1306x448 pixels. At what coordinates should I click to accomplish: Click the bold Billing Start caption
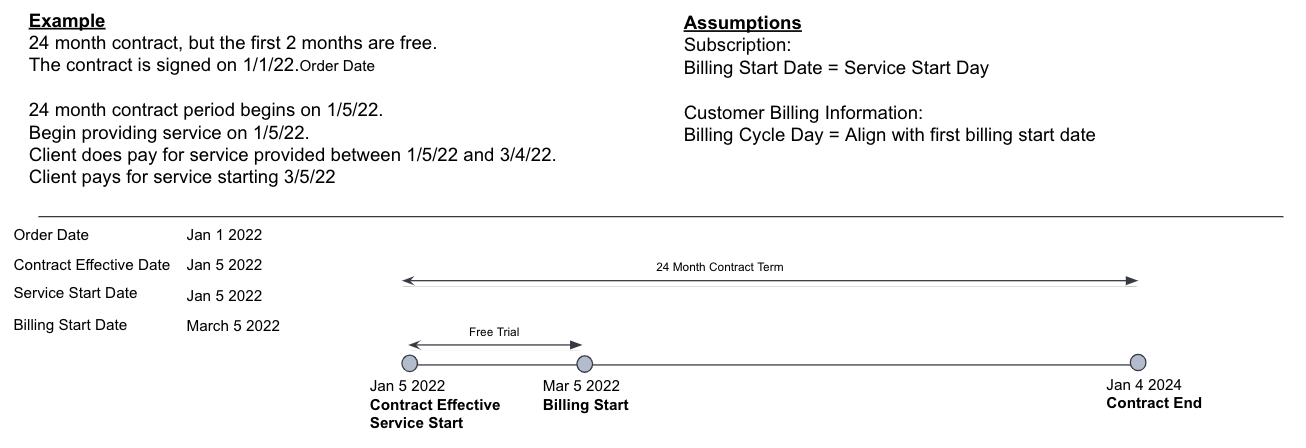pos(586,405)
